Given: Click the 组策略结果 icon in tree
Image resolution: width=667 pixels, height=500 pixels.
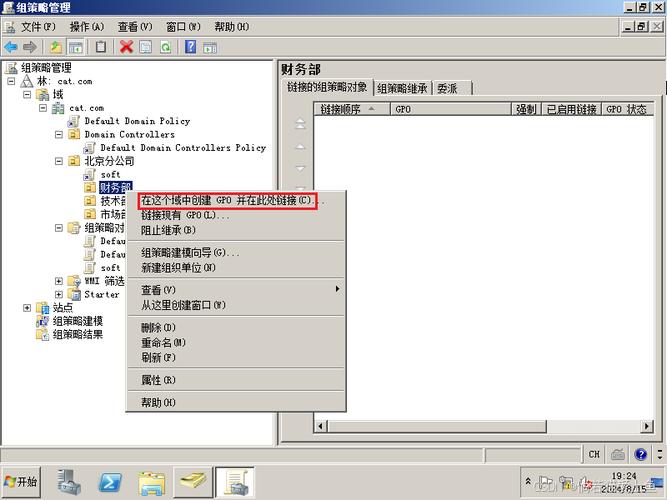Looking at the screenshot, I should [42, 334].
